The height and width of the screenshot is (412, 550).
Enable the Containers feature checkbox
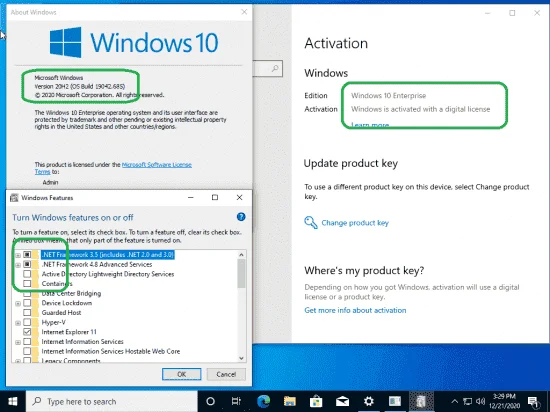pyautogui.click(x=27, y=283)
